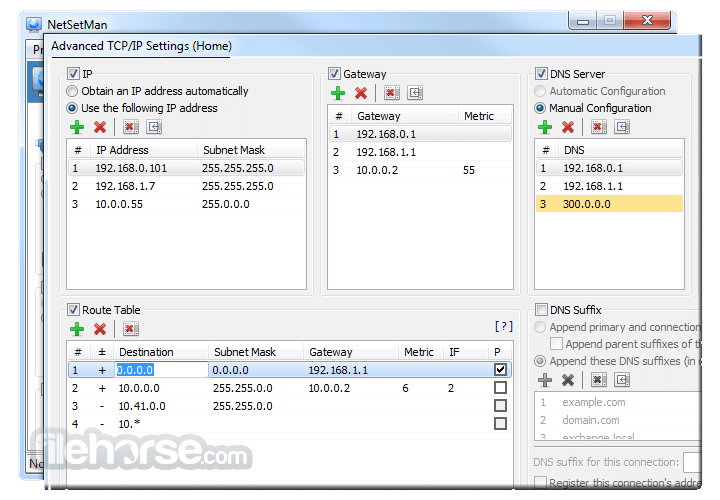
Task: Click the NetSetMan title bar app icon
Action: click(x=34, y=24)
